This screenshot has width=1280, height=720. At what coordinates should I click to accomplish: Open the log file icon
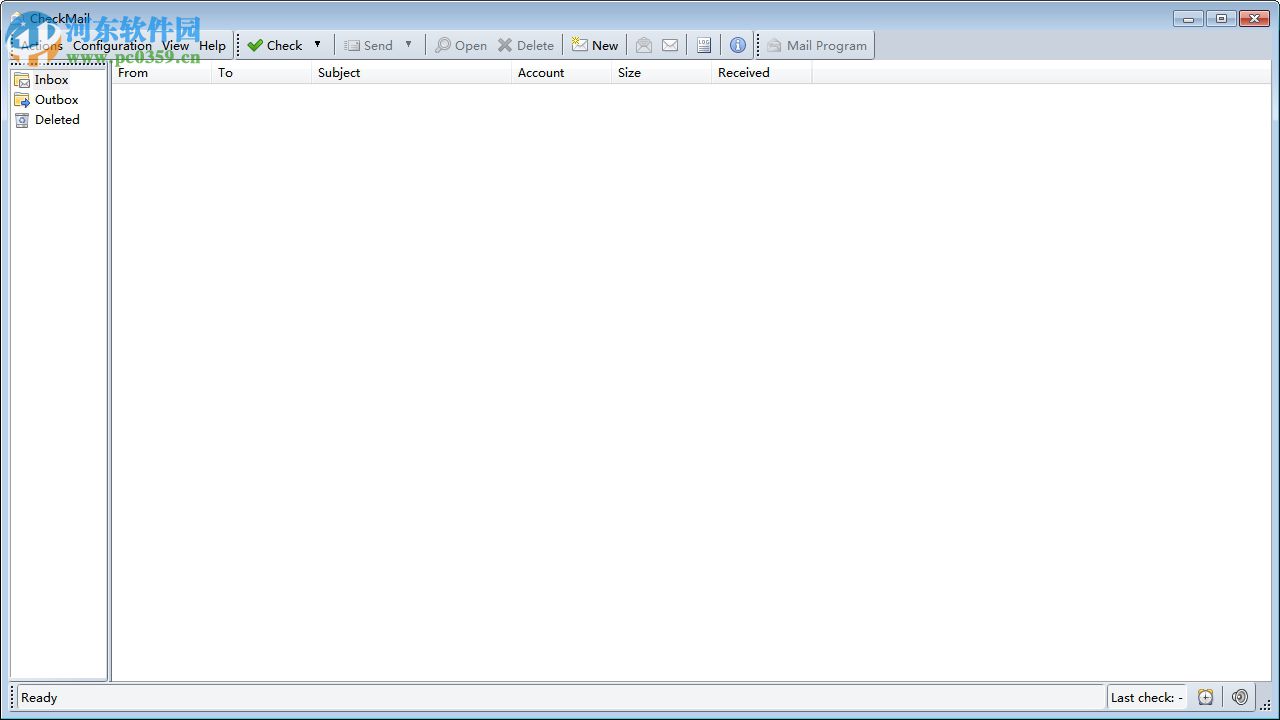point(704,45)
